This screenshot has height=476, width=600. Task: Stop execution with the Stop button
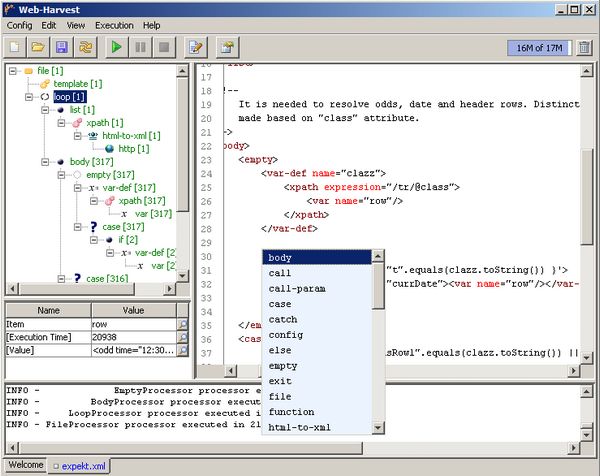point(164,47)
